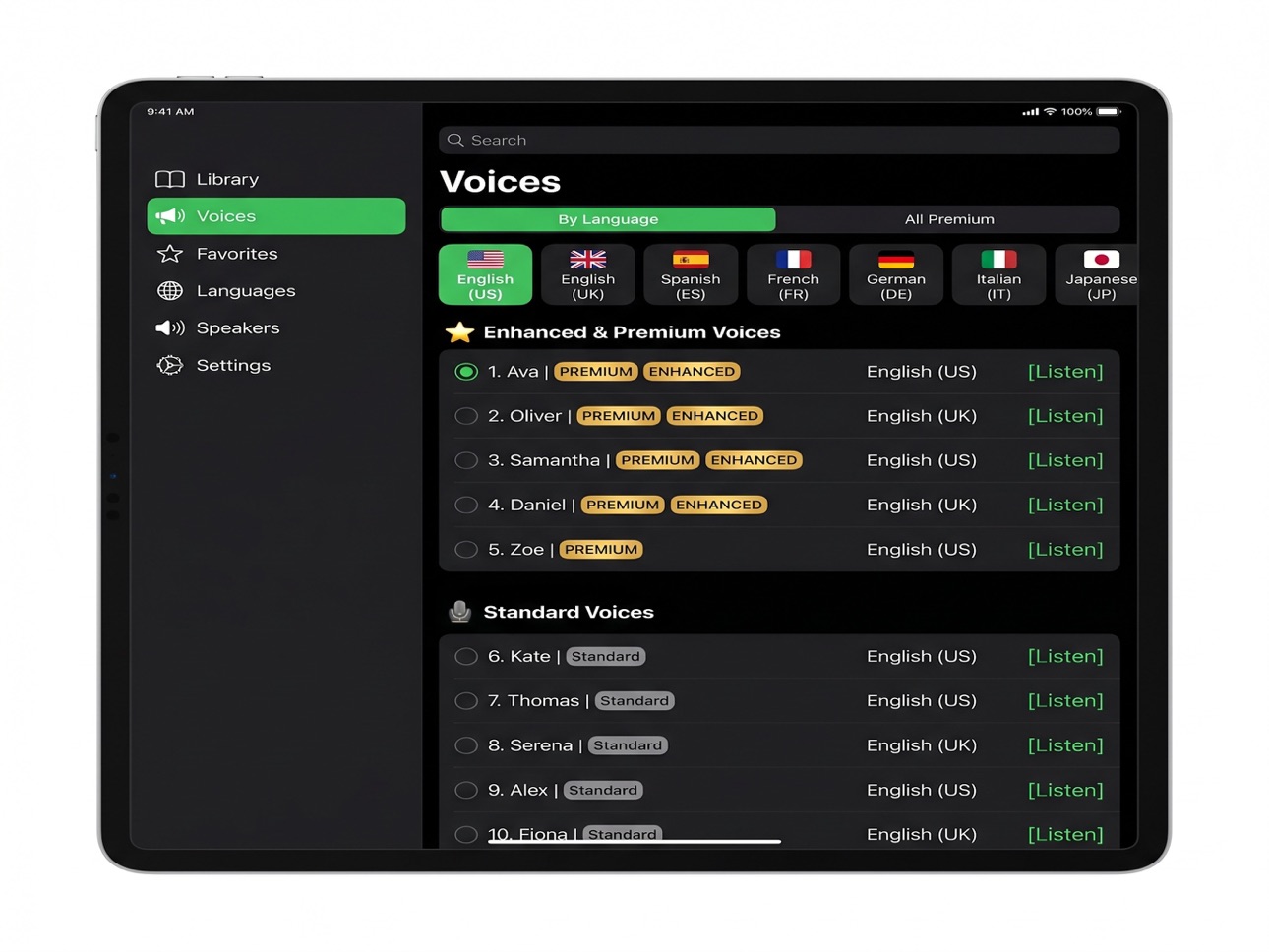Image resolution: width=1269 pixels, height=952 pixels.
Task: Listen to the Oliver voice sample
Action: 1065,416
